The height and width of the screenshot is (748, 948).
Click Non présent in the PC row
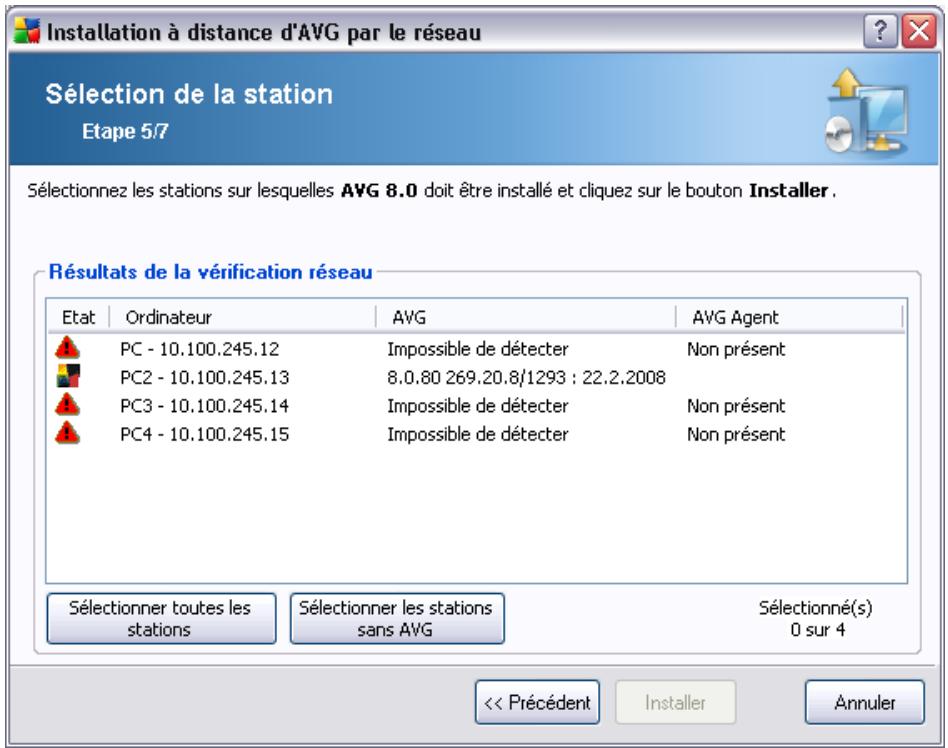[736, 349]
